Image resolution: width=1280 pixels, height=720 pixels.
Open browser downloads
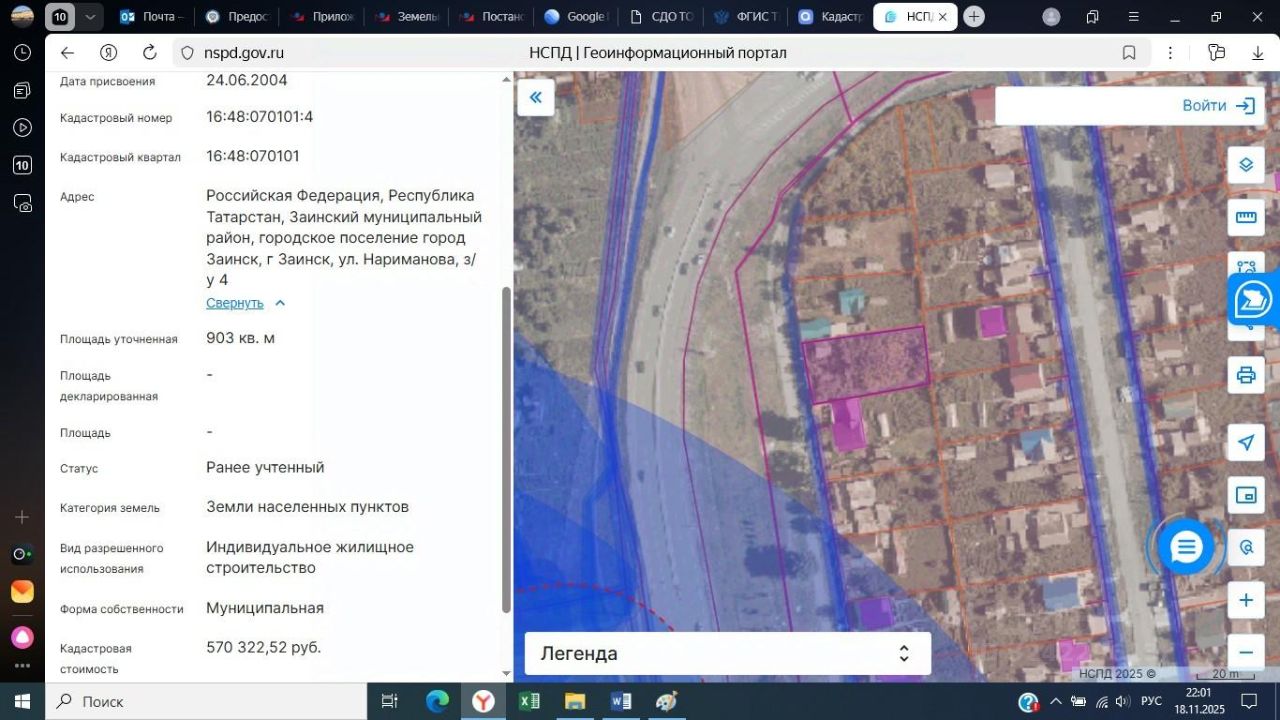point(1258,53)
